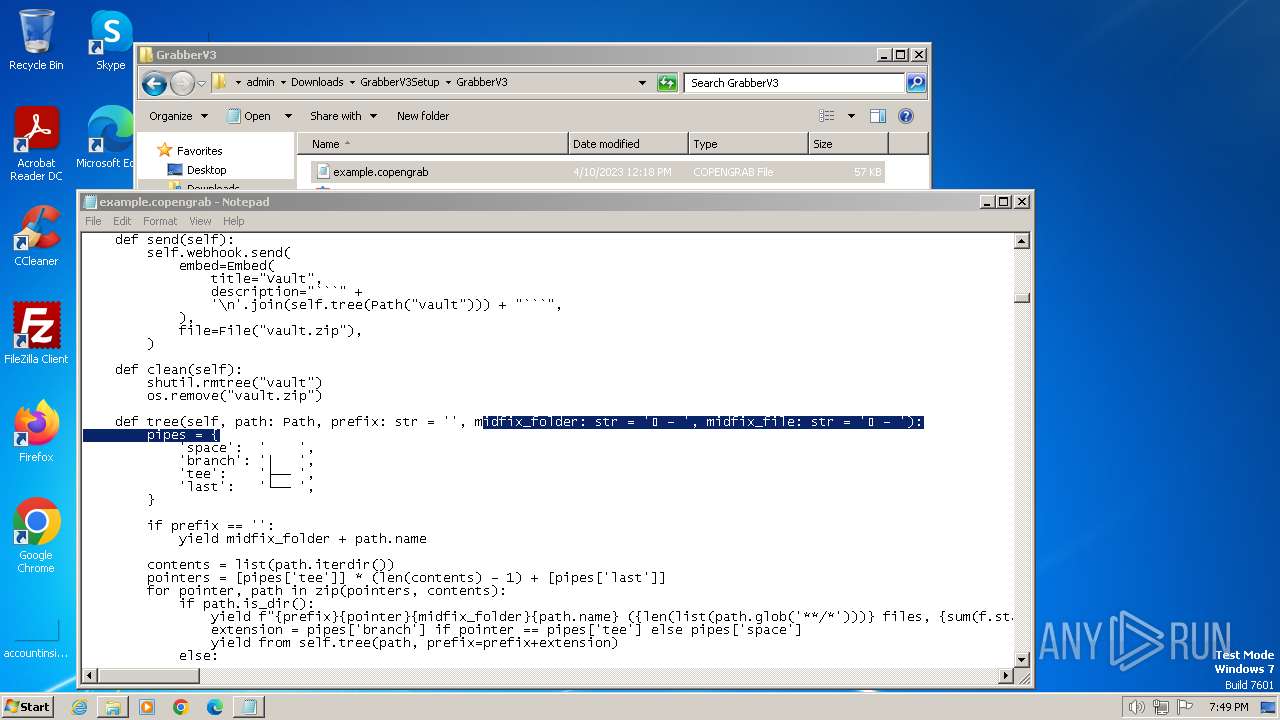Expand the Open button dropdown arrow
1280x720 pixels.
[x=288, y=116]
